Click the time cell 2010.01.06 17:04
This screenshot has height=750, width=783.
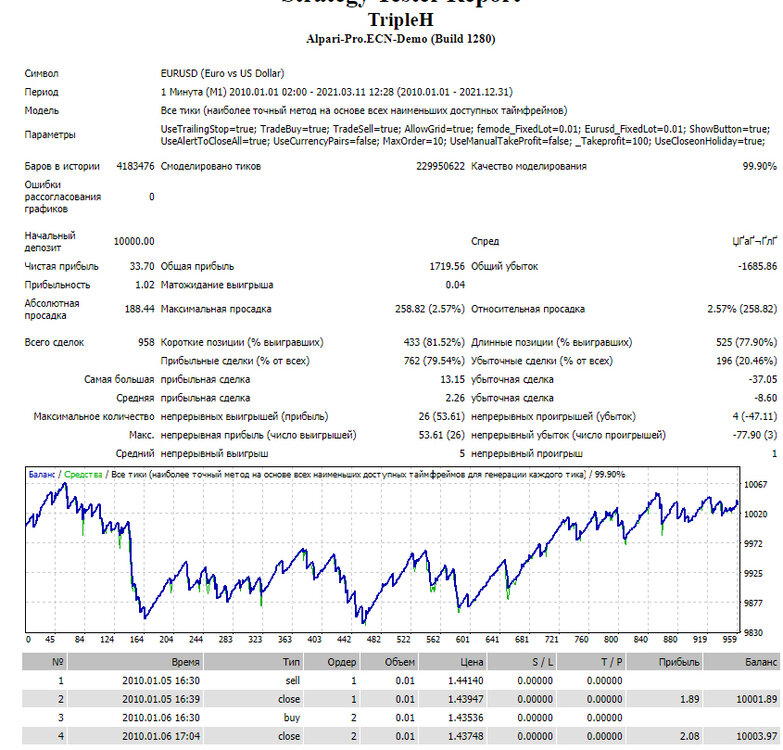click(x=161, y=736)
